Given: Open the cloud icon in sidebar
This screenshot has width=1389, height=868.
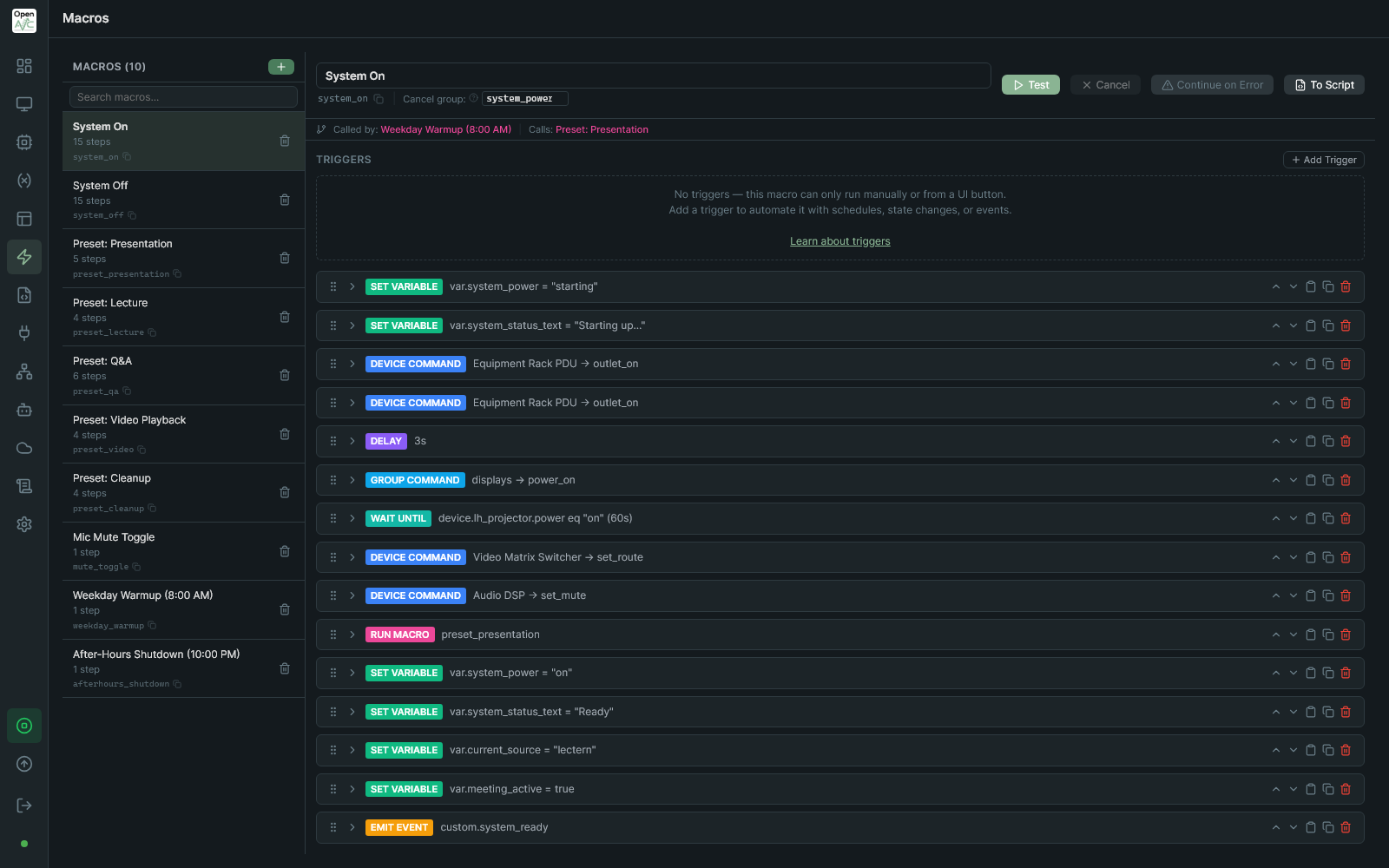Looking at the screenshot, I should pos(24,448).
